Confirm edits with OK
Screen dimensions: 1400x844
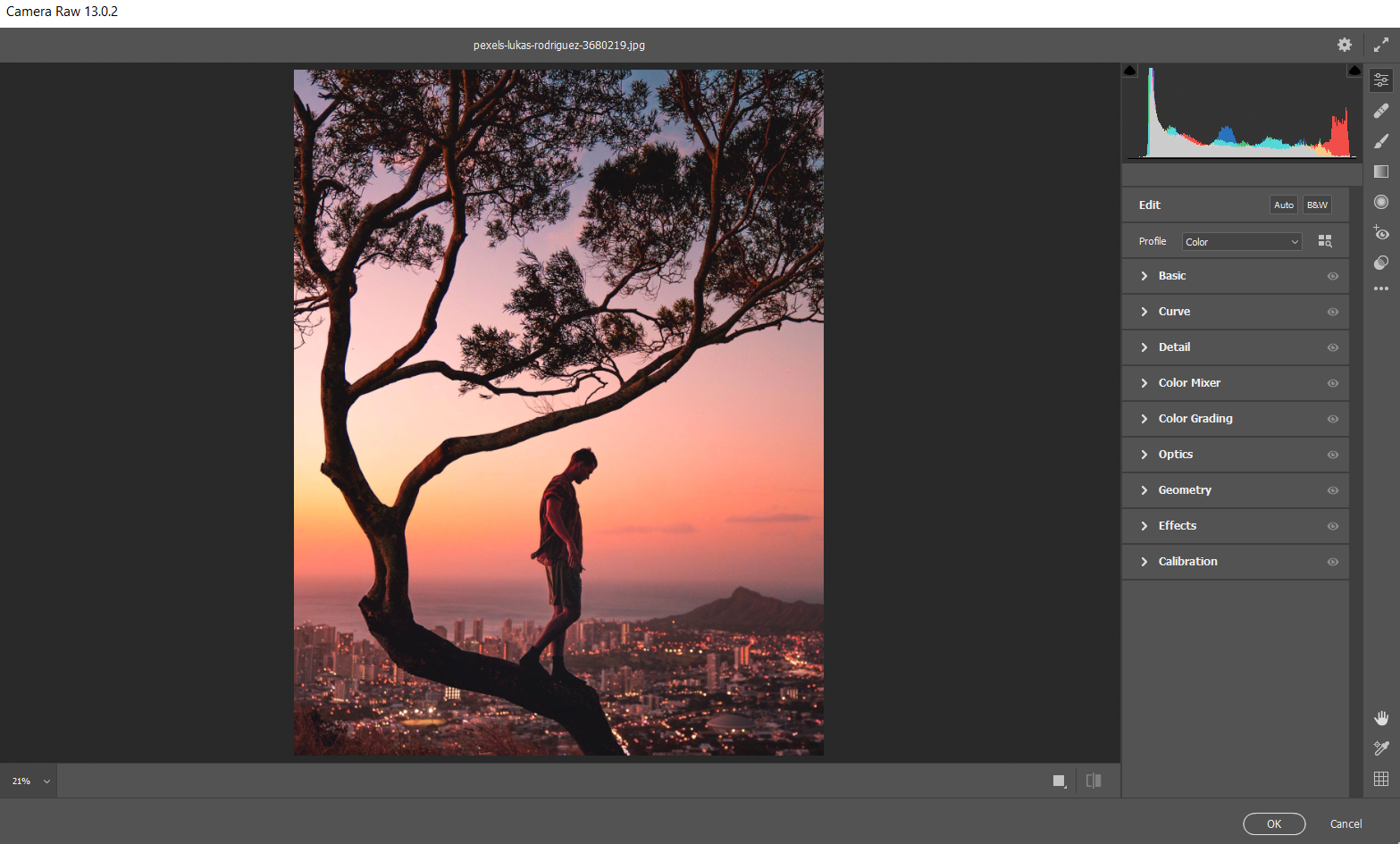tap(1274, 823)
